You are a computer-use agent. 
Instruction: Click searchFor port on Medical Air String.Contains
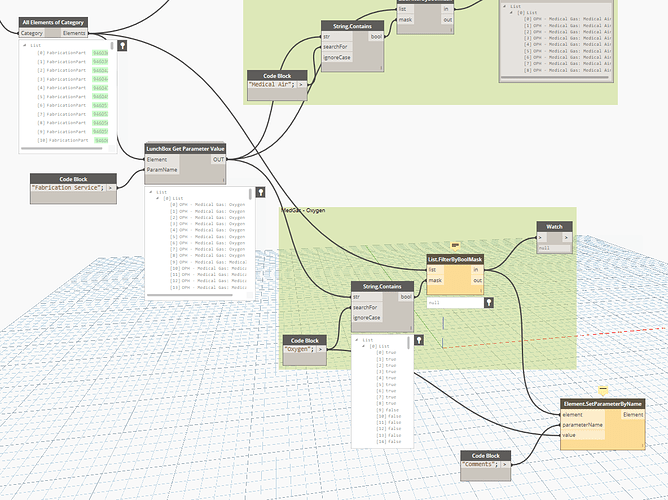[x=337, y=47]
